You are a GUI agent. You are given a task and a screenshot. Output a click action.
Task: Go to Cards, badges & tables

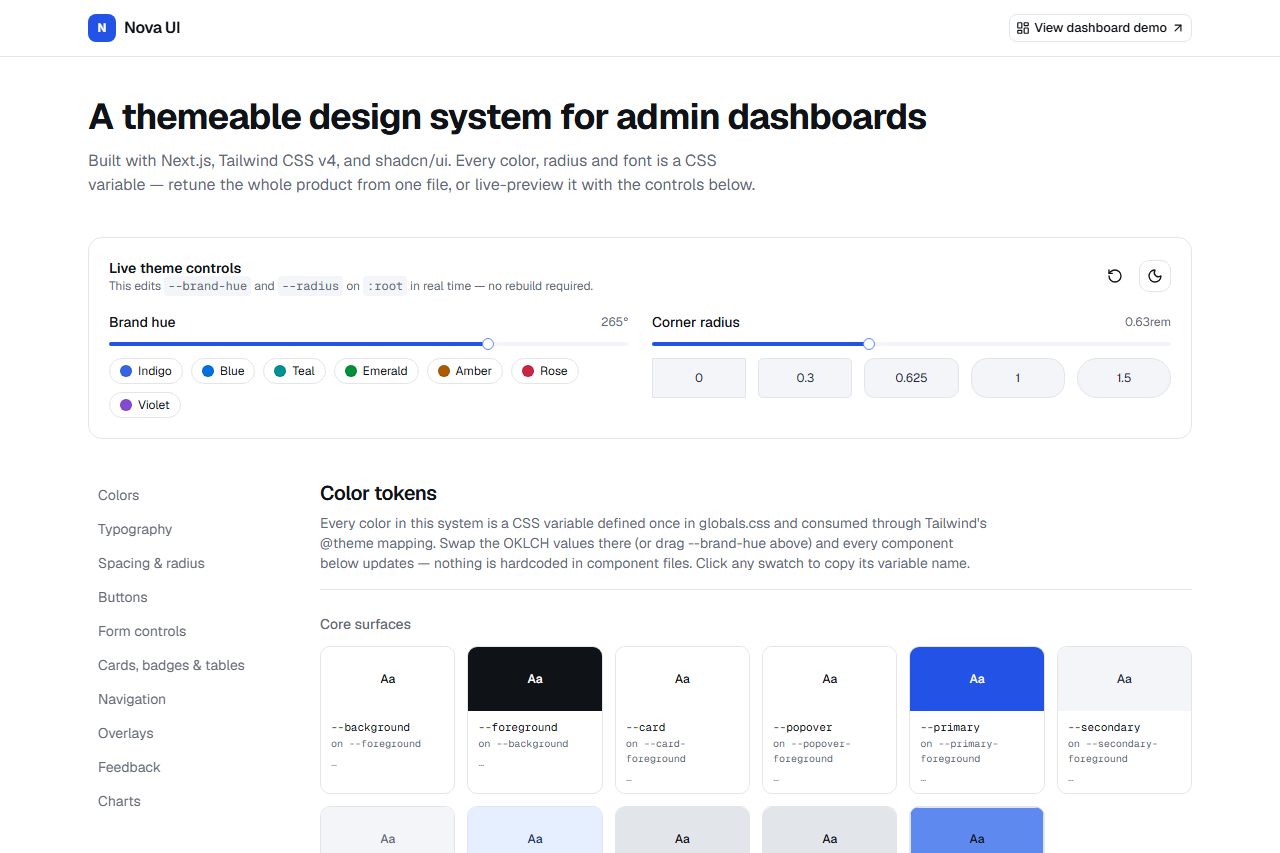pos(171,665)
